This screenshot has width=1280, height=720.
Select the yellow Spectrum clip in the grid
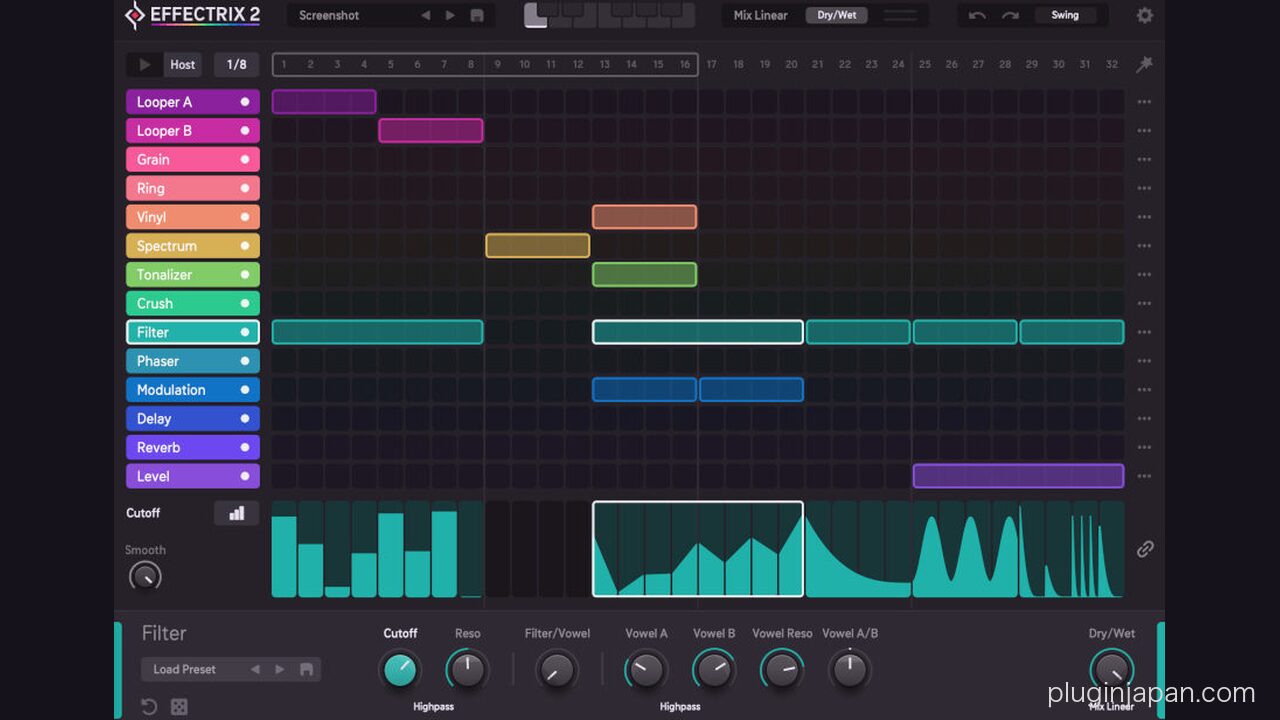(538, 246)
